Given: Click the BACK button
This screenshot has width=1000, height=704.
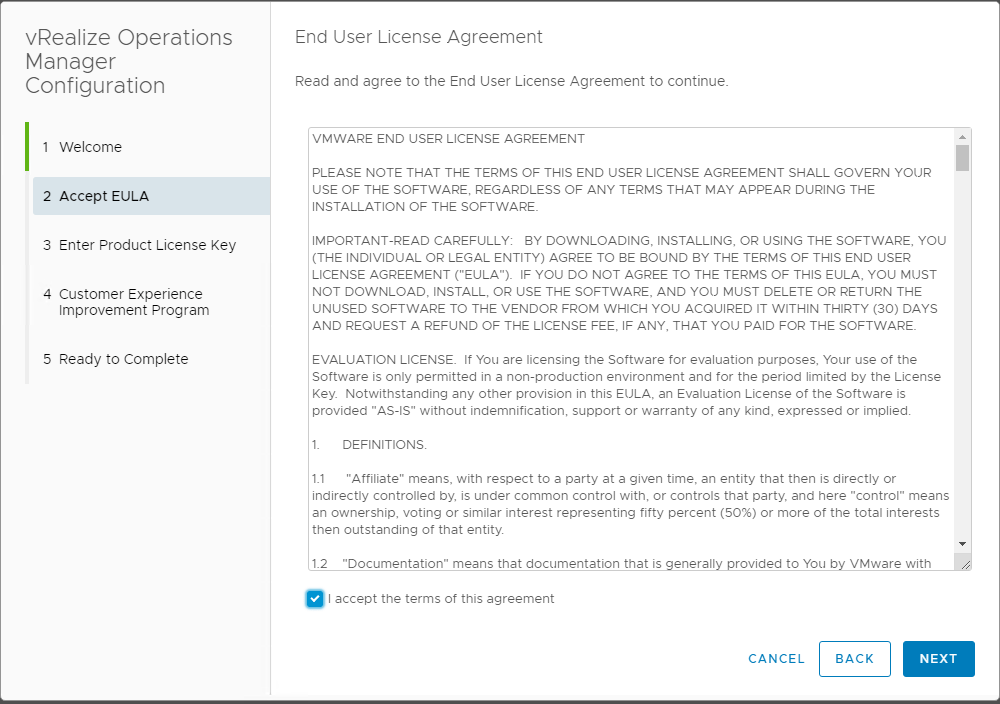Looking at the screenshot, I should click(x=854, y=659).
